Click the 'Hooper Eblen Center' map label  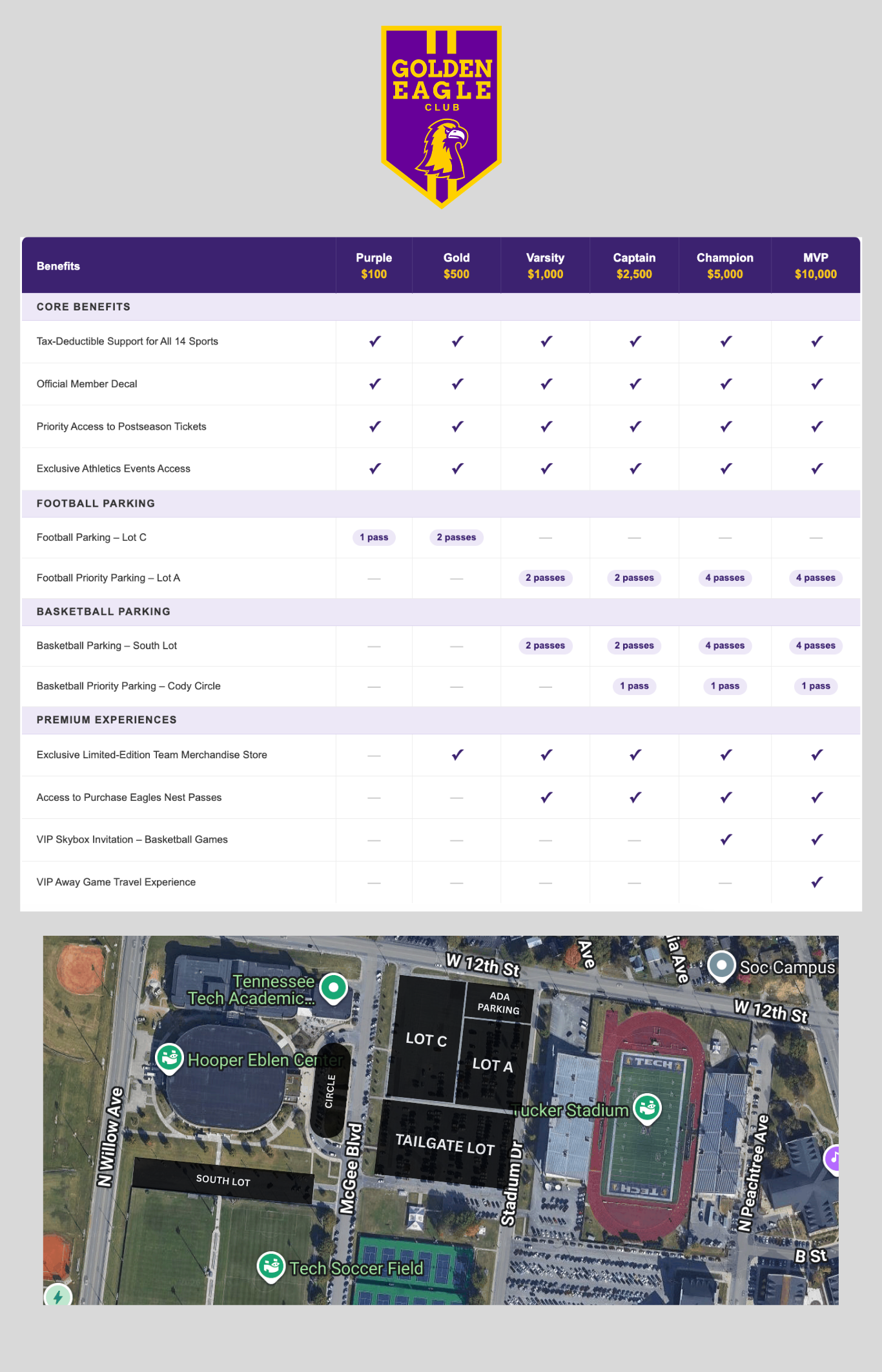tap(265, 1060)
